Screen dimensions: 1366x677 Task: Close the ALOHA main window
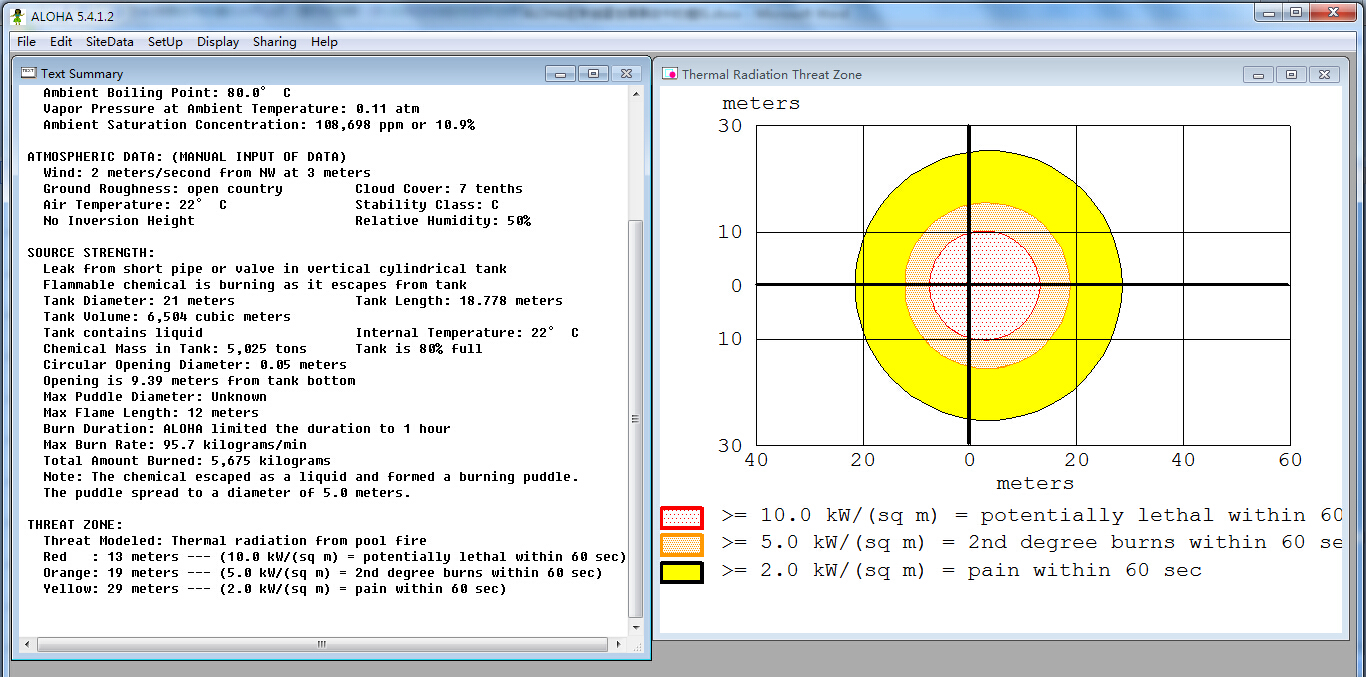tap(1333, 12)
